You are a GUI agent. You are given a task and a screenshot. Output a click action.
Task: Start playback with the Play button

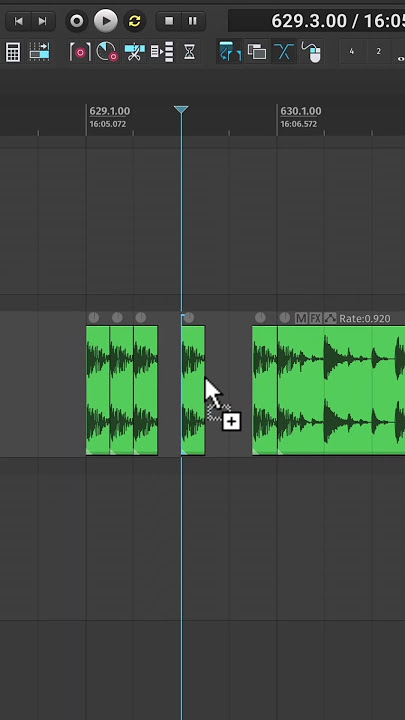[x=106, y=21]
